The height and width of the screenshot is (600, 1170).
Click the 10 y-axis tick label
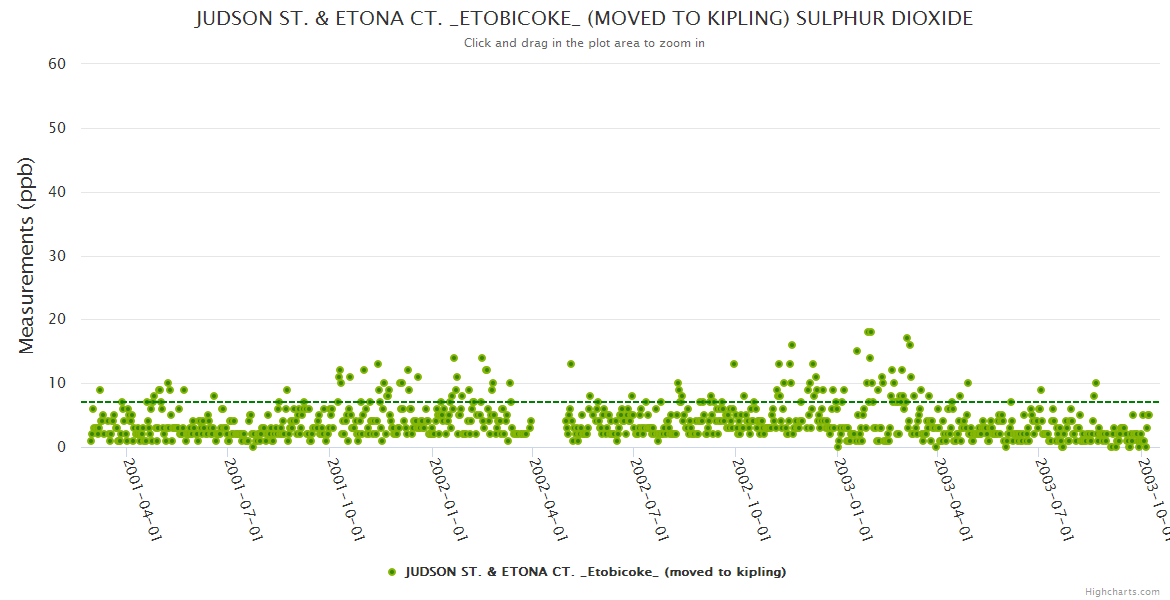click(x=57, y=383)
